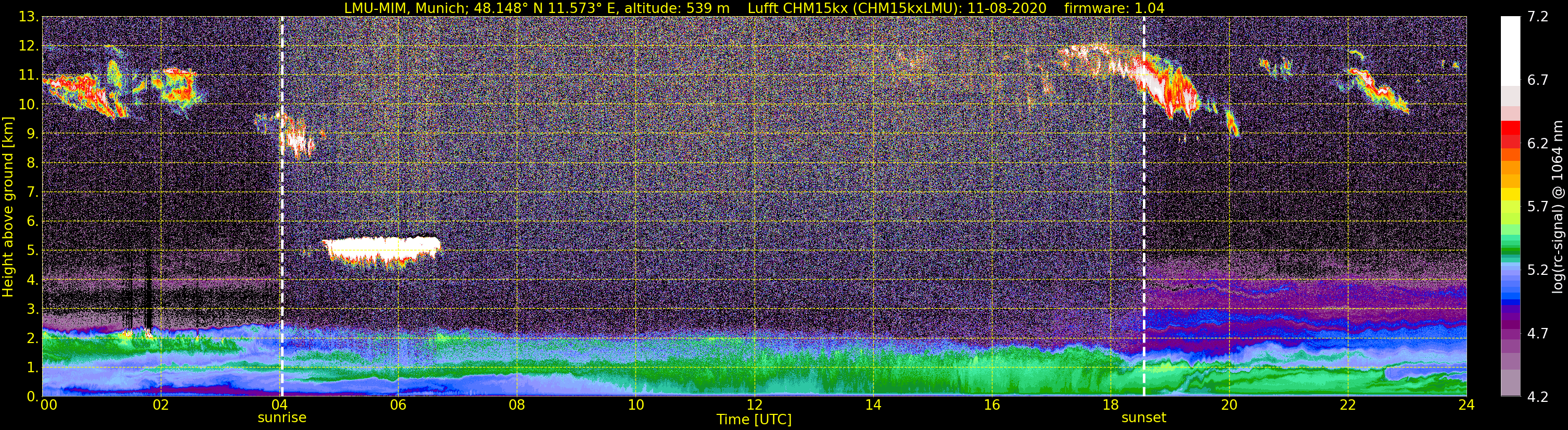1568x430 pixels.
Task: Click the height axis tick '7.'
Action: coord(32,193)
